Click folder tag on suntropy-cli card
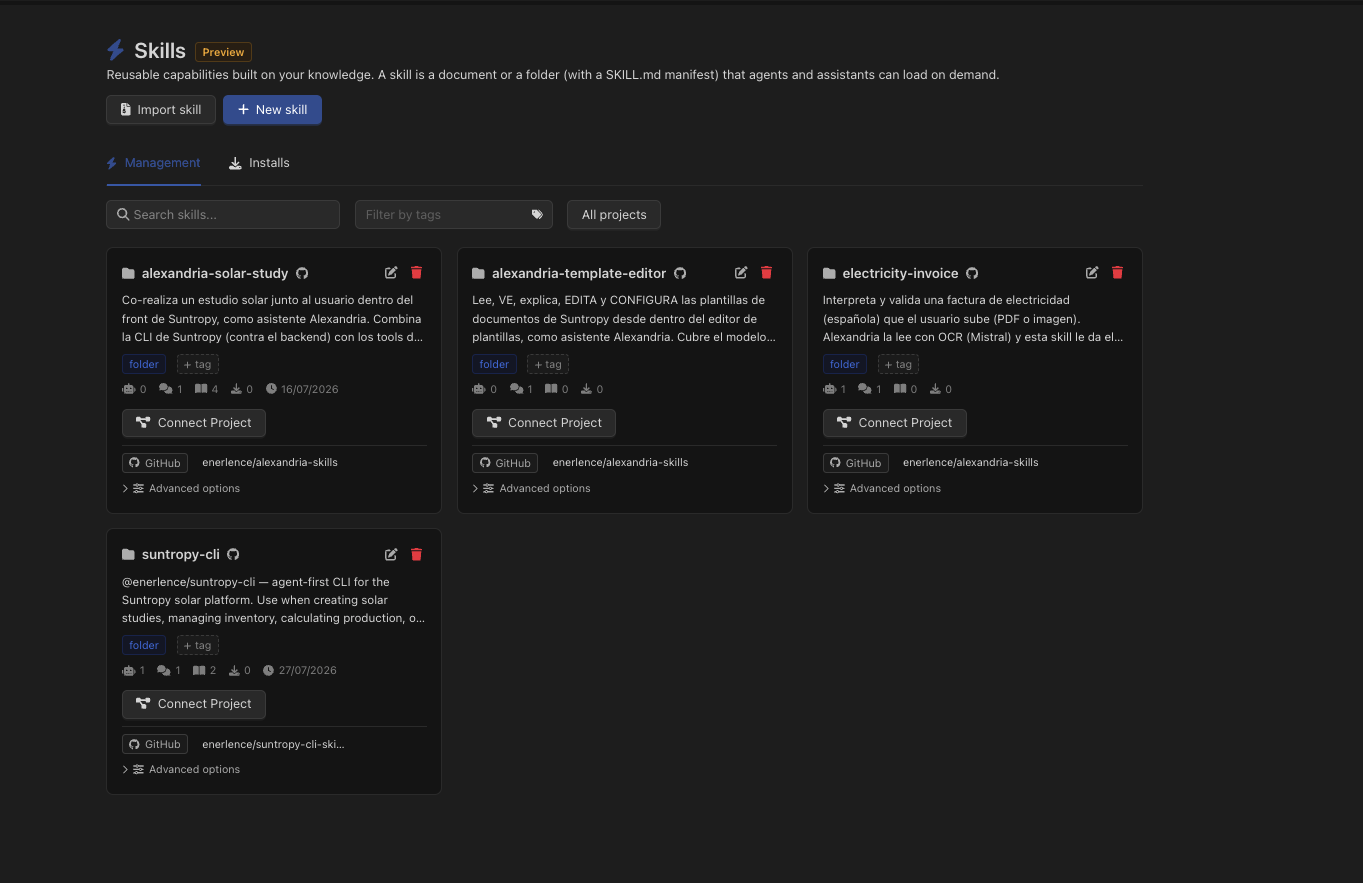Image resolution: width=1363 pixels, height=883 pixels. (144, 645)
